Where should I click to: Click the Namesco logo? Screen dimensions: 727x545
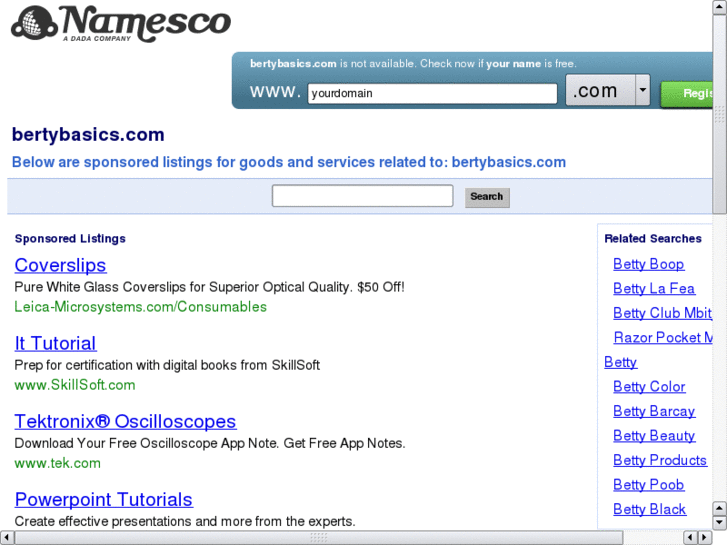coord(121,23)
